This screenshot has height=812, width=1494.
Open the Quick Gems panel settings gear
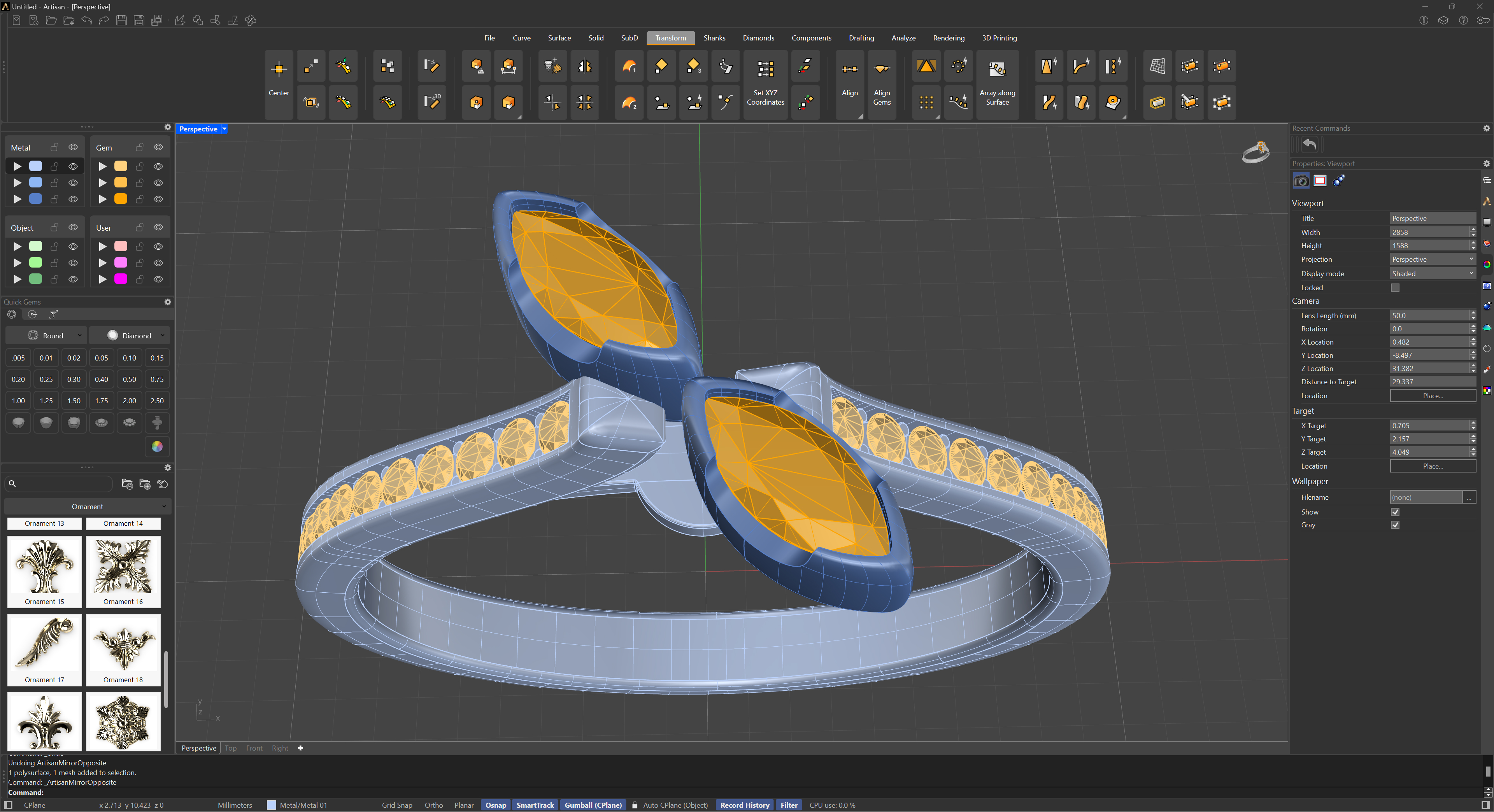(x=168, y=302)
